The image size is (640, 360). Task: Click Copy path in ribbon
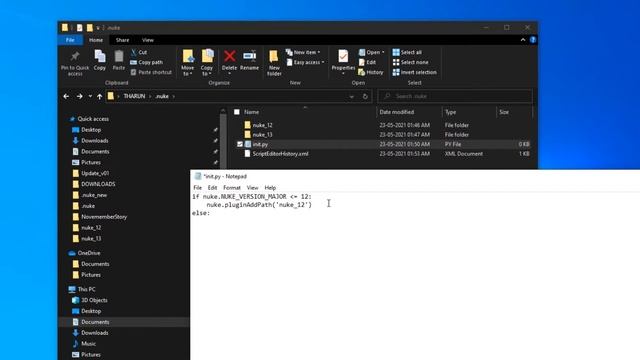(147, 62)
